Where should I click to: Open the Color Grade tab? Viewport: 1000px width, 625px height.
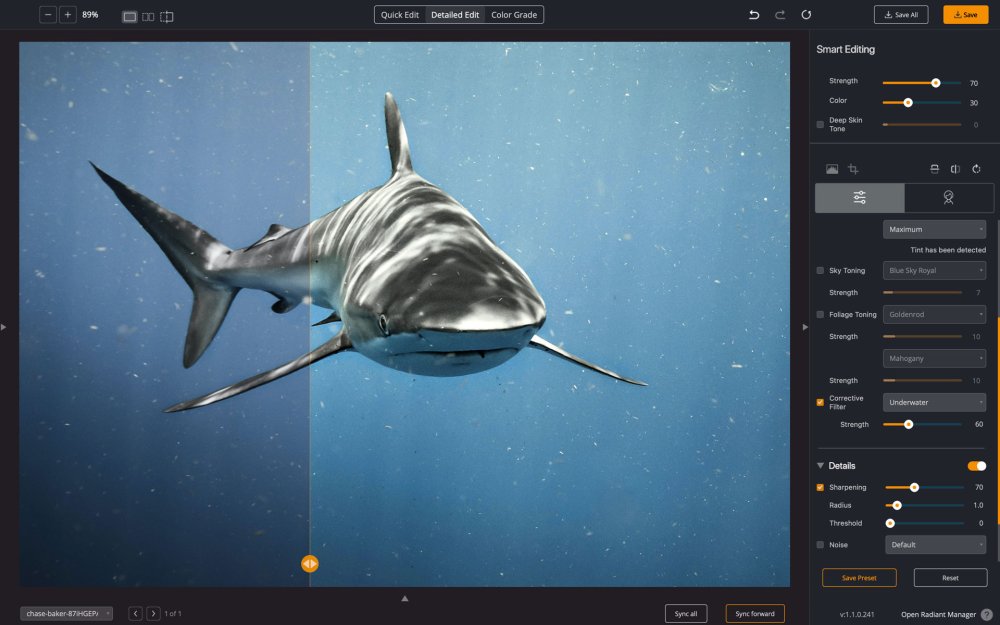click(514, 15)
